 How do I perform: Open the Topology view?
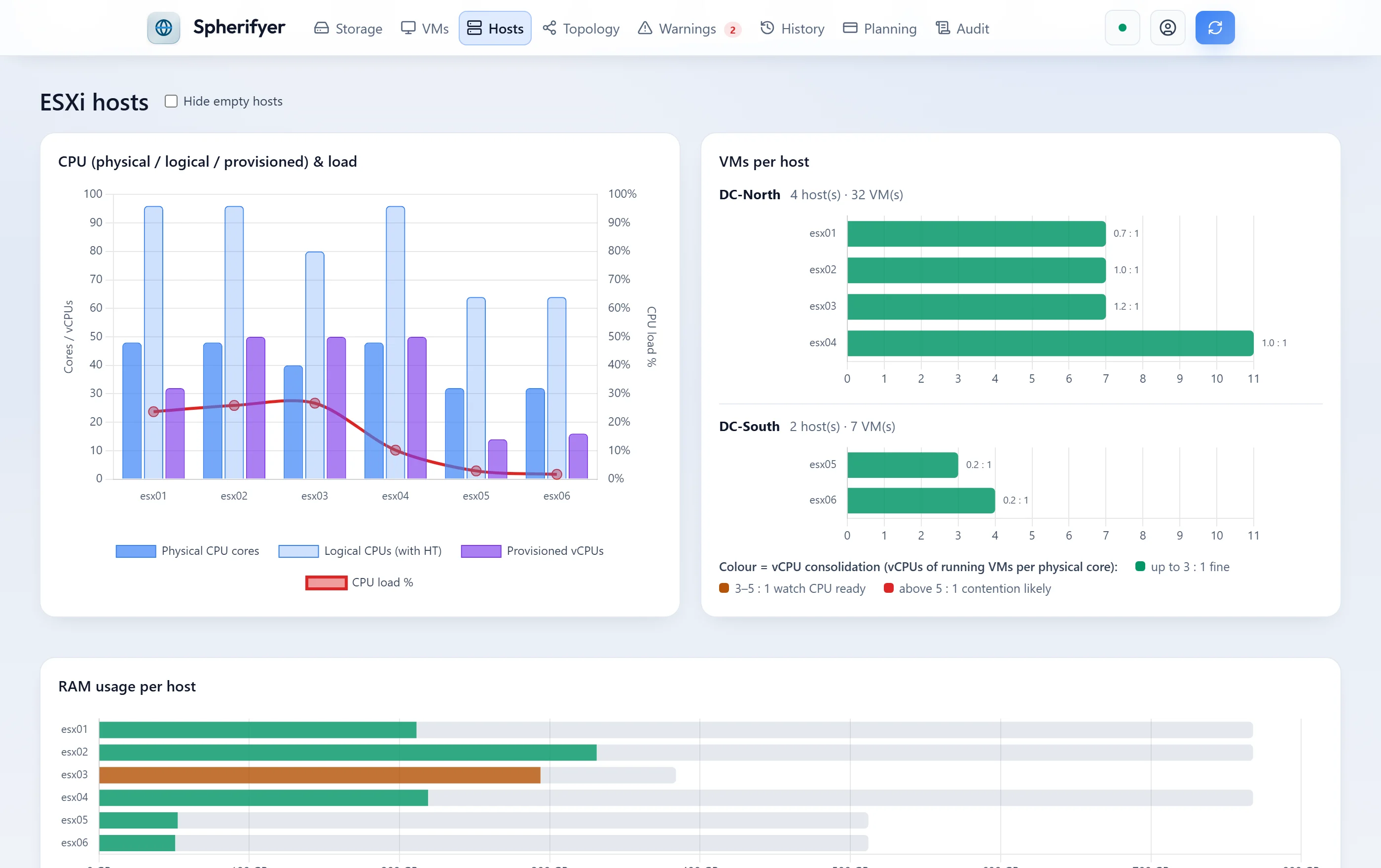581,28
